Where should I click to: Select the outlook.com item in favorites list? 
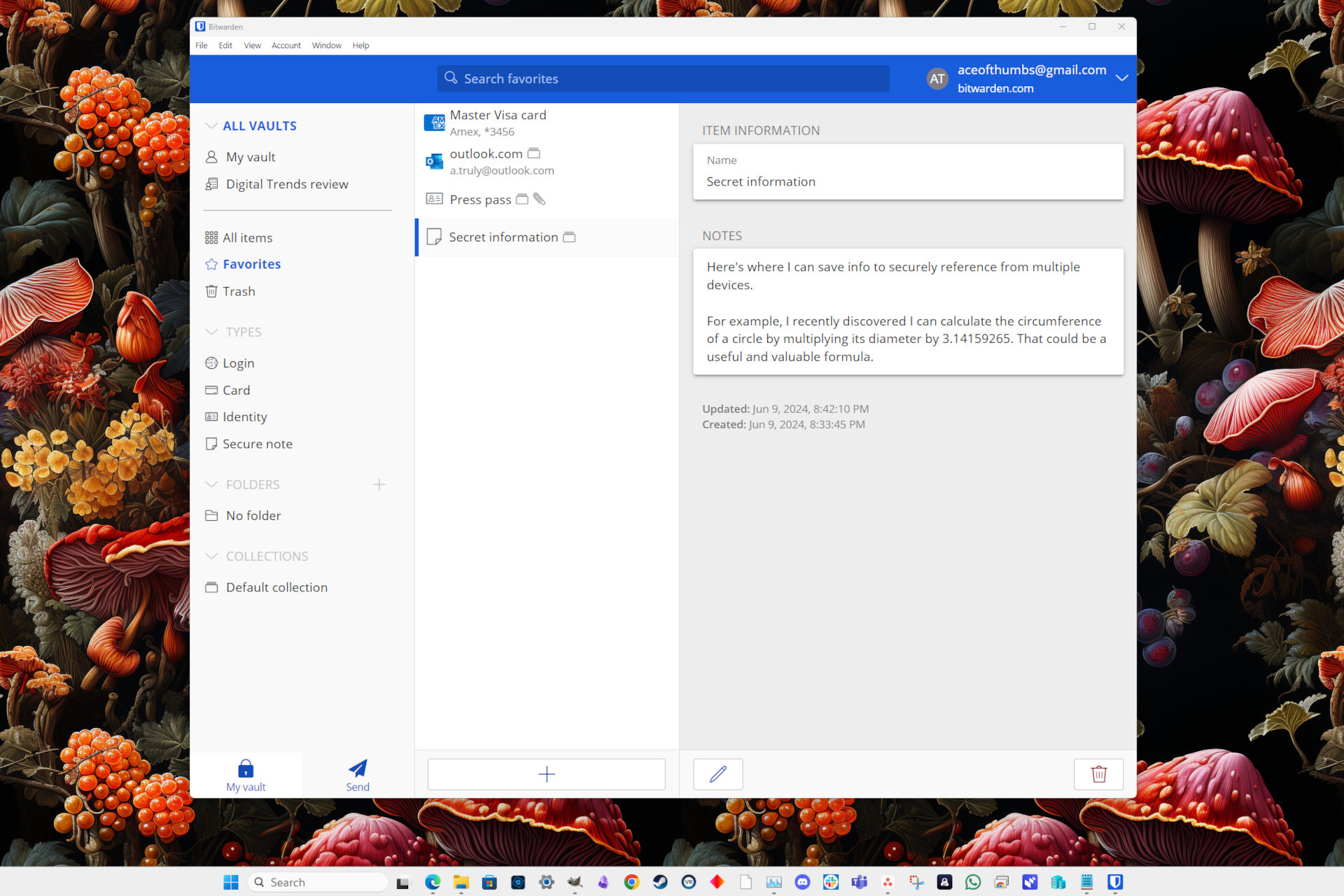[x=545, y=160]
